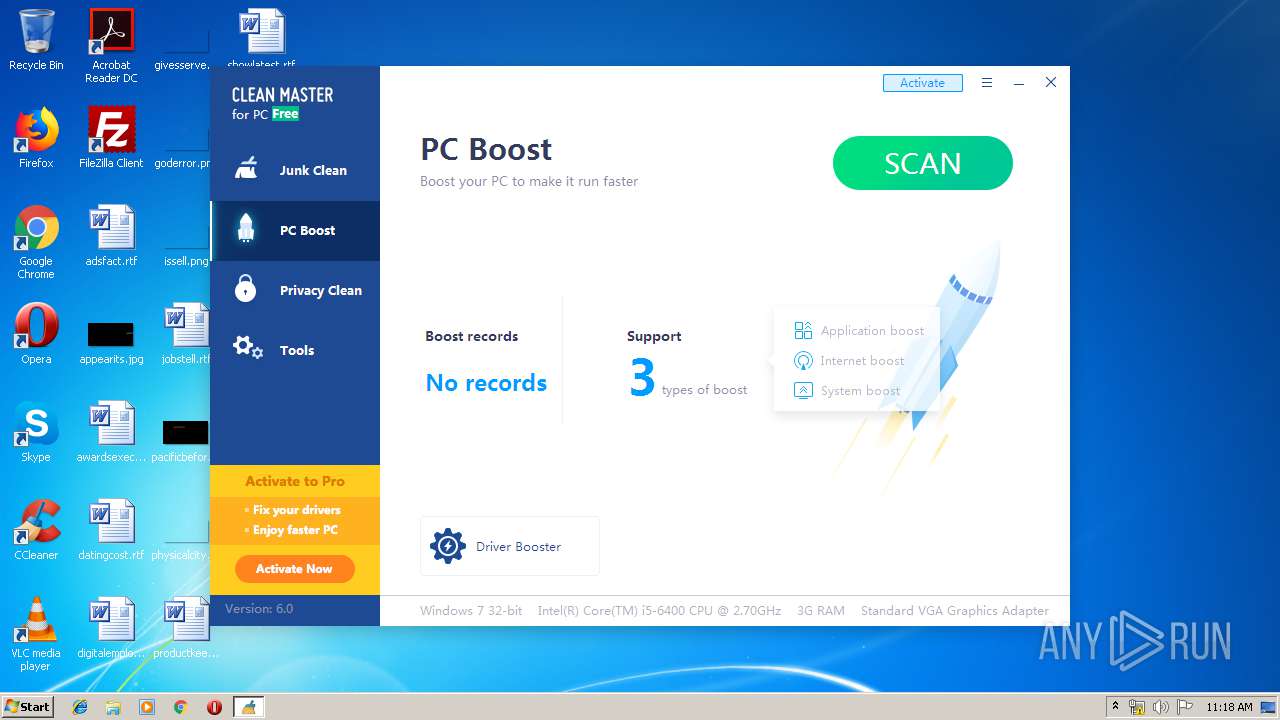Minimize the Clean Master window
Image resolution: width=1280 pixels, height=720 pixels.
1019,83
